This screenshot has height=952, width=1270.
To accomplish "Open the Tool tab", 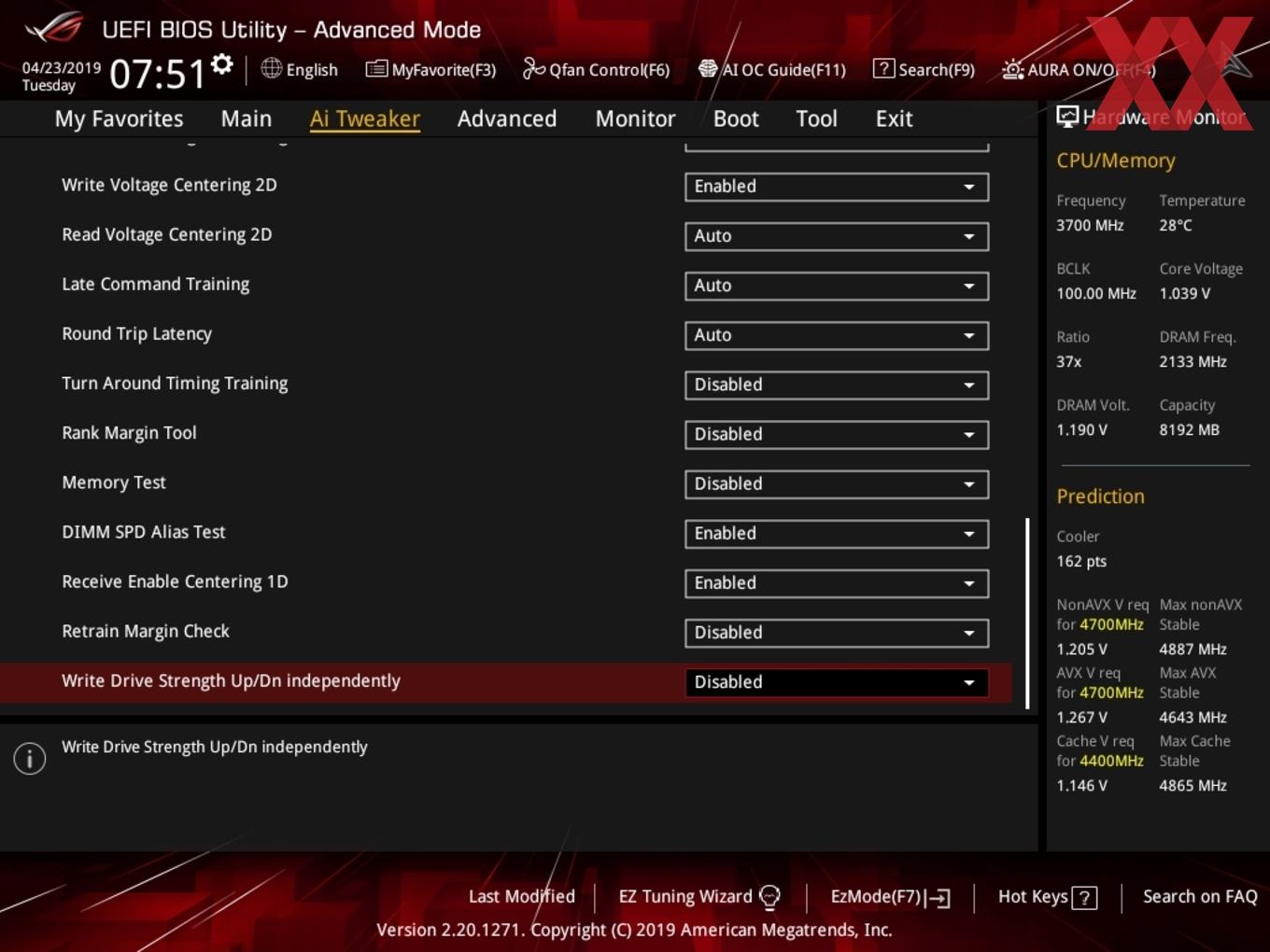I will (x=816, y=119).
